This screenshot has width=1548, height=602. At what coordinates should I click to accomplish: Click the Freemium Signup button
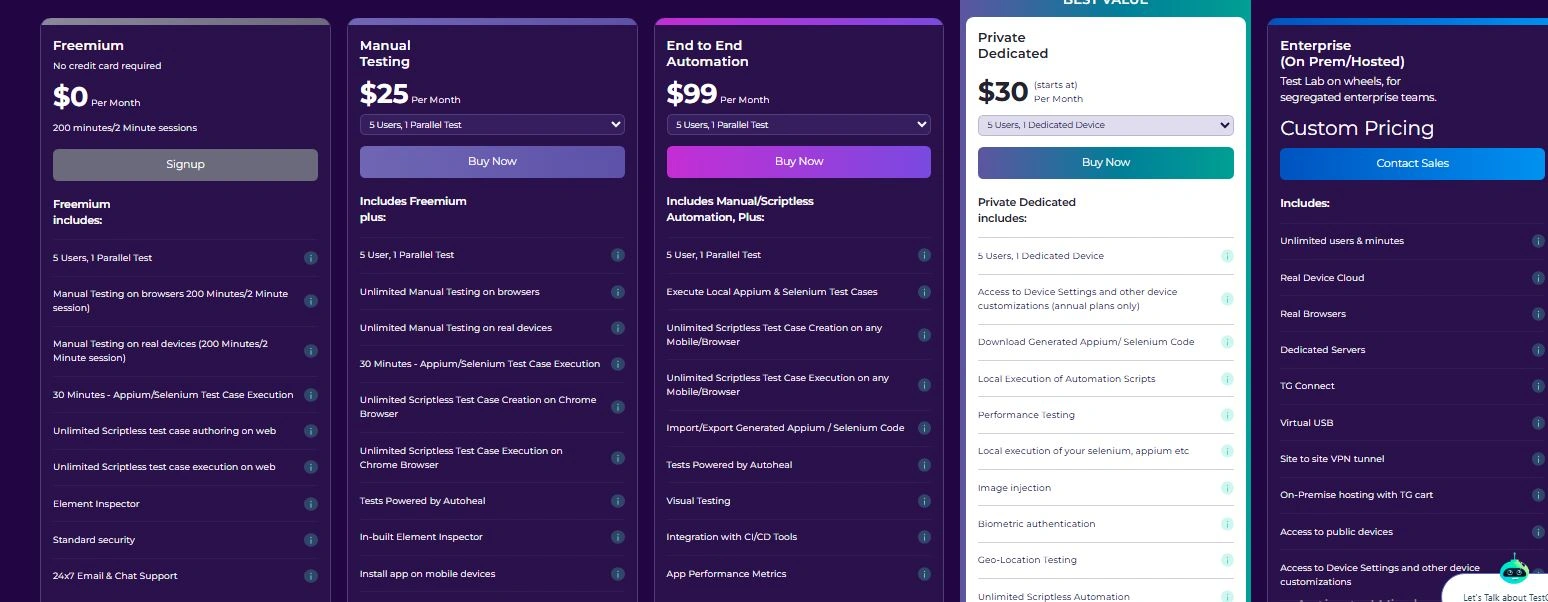185,164
